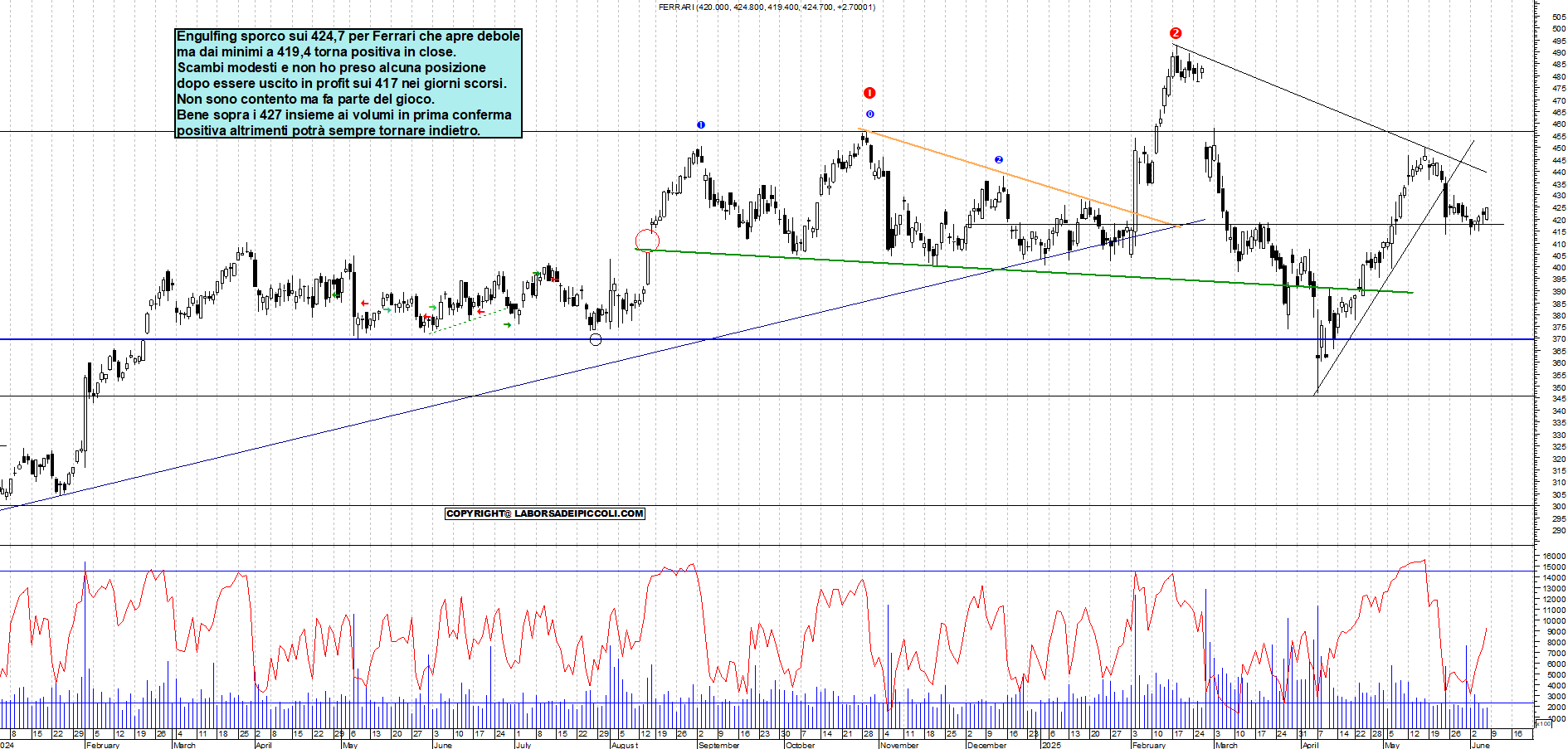Click the 505 price label on the scale
Viewport: 1568px width, 749px height.
click(1559, 17)
